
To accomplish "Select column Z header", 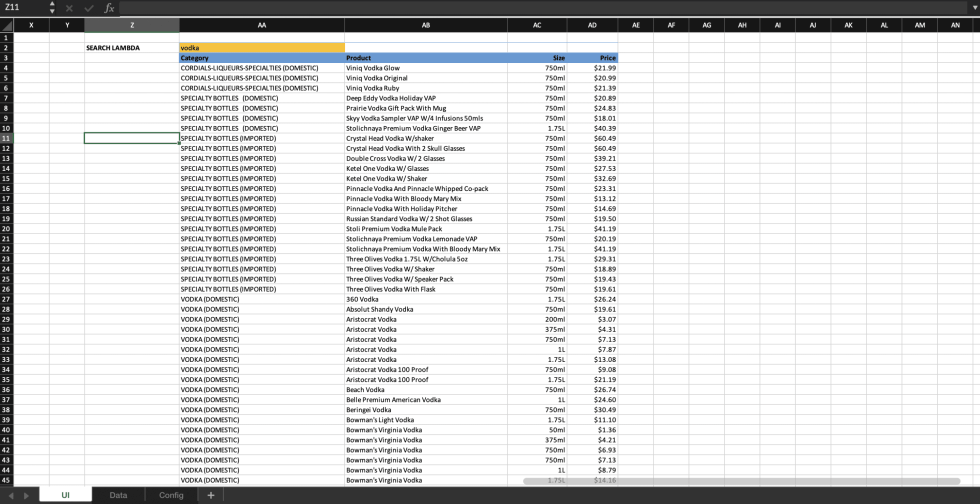I will click(132, 25).
